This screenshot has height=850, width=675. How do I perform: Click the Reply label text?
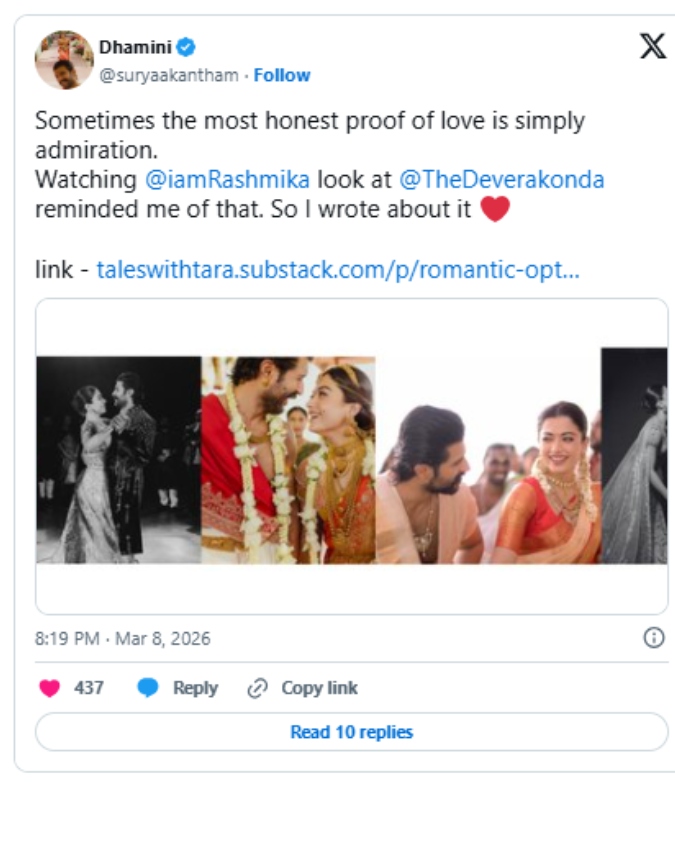199,687
